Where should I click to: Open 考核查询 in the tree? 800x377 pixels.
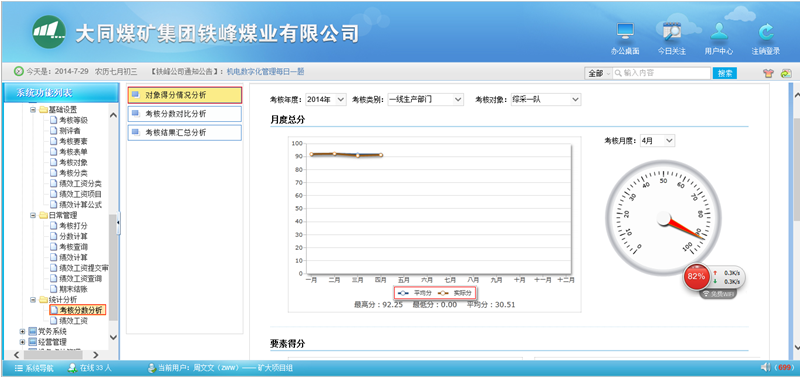point(73,247)
